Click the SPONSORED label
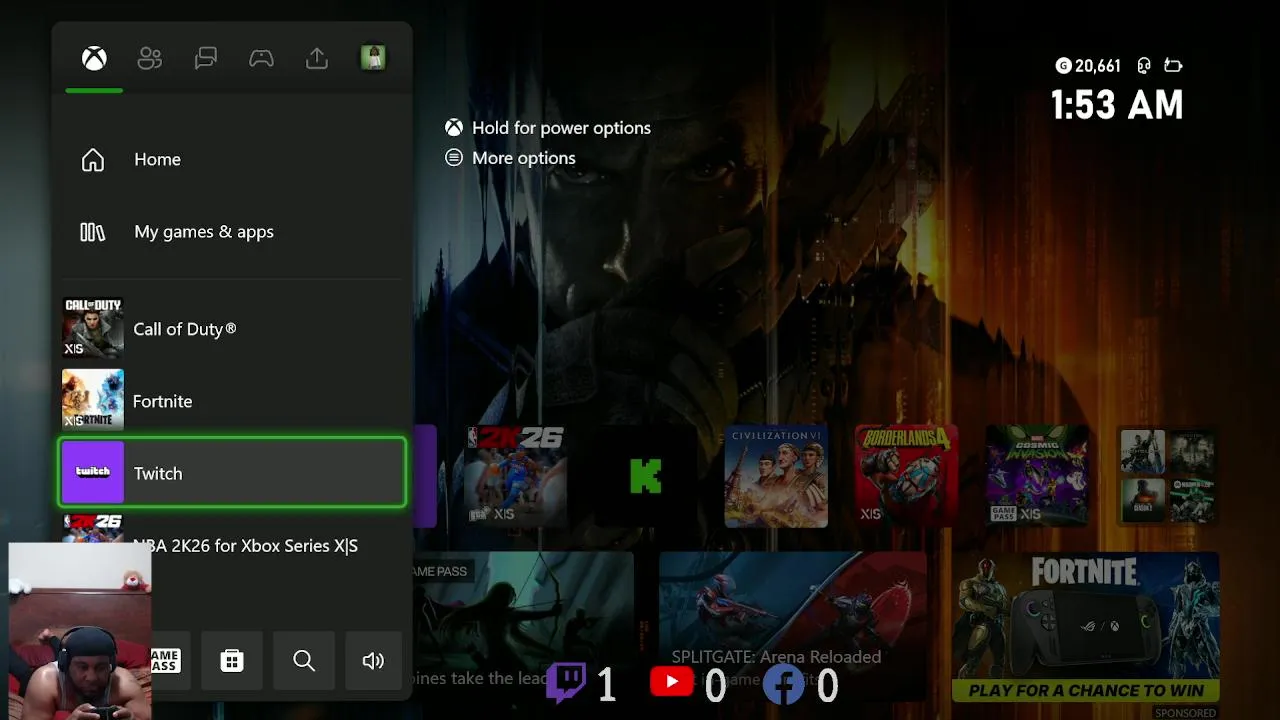1280x720 pixels. pos(1186,713)
